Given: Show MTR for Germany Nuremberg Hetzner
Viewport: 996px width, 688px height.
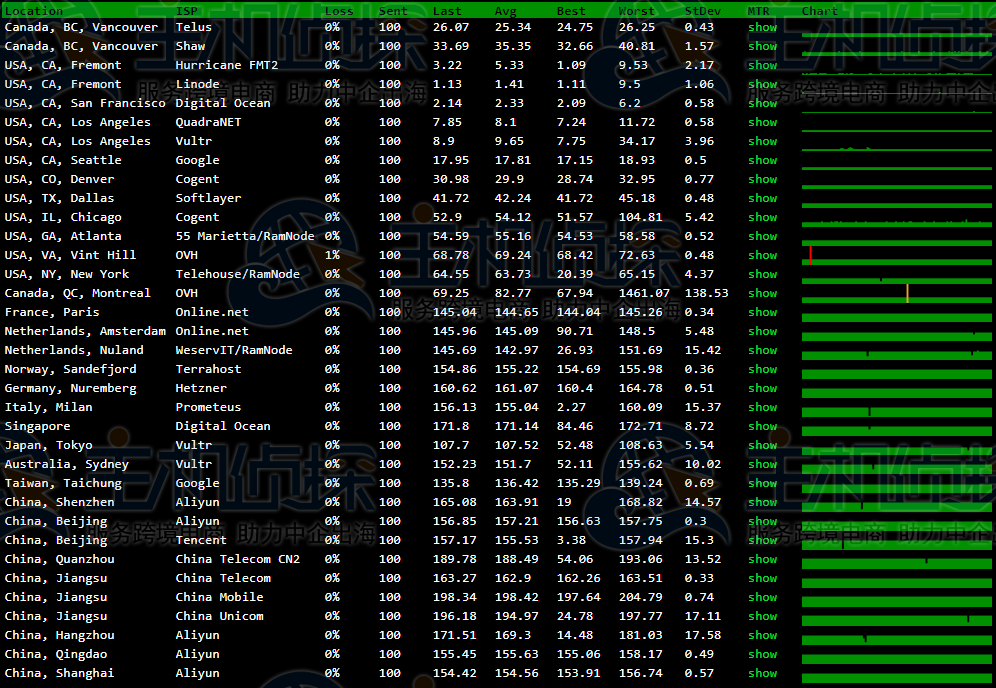Looking at the screenshot, I should [762, 388].
